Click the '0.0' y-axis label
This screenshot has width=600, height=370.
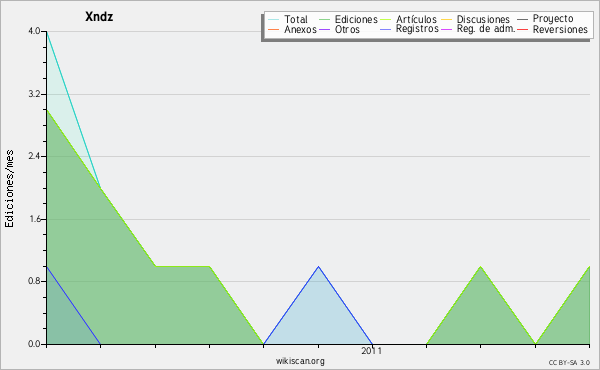34,344
